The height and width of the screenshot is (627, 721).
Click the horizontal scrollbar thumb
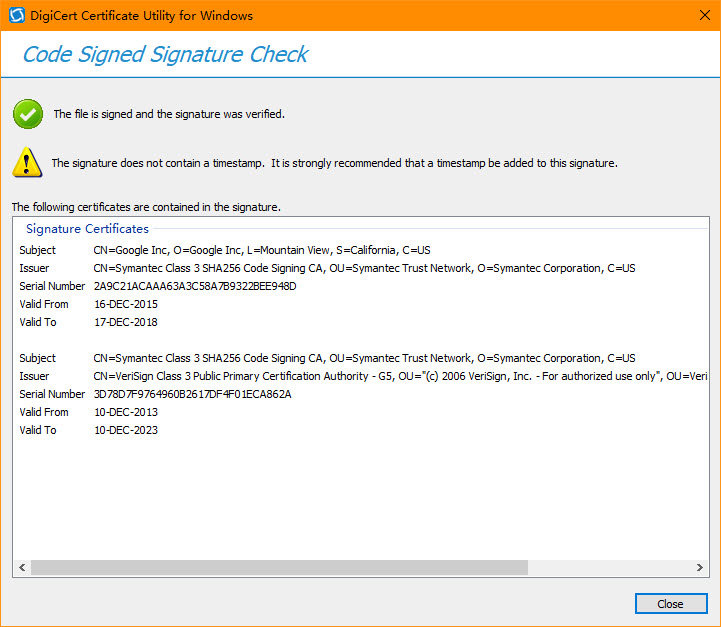[x=280, y=567]
